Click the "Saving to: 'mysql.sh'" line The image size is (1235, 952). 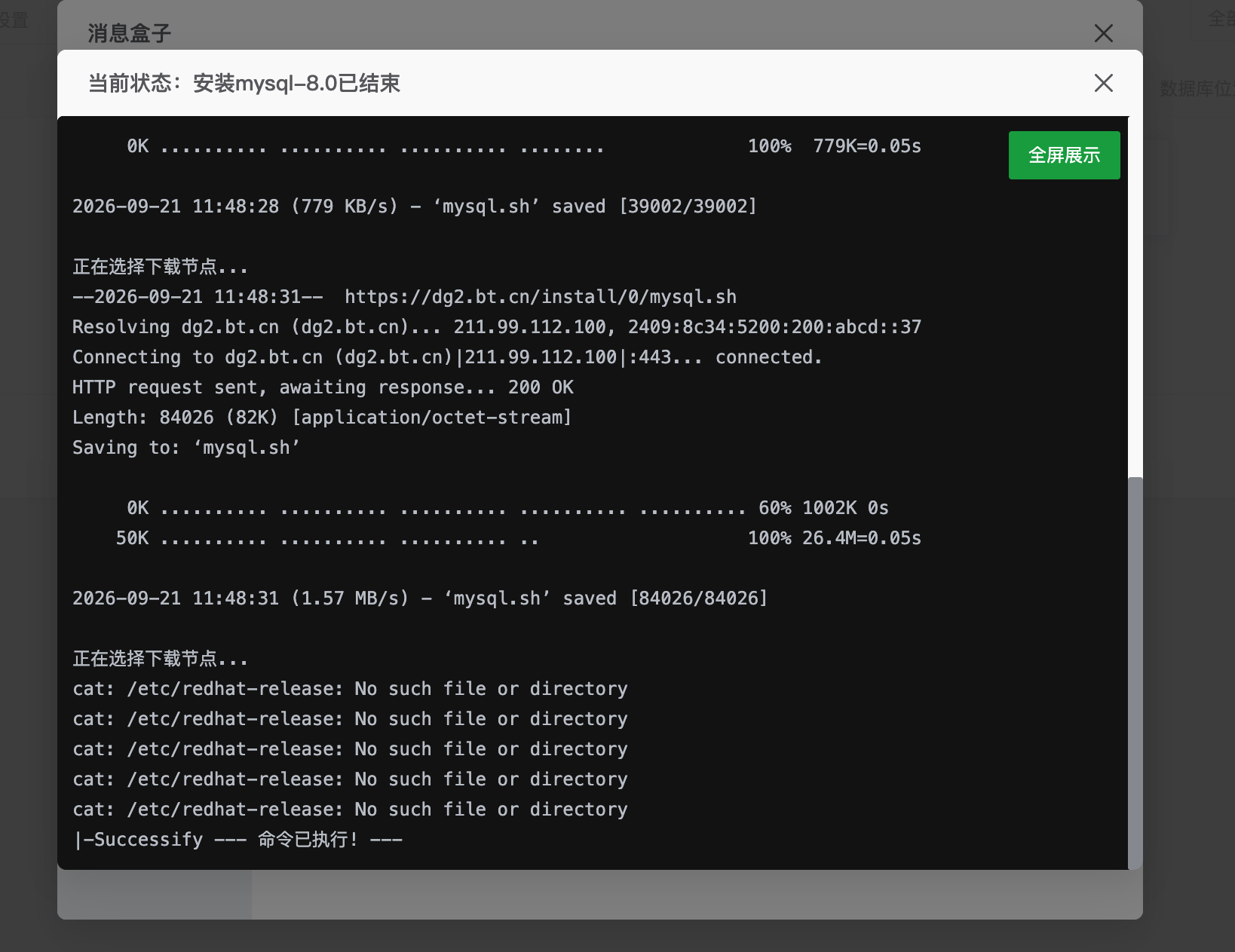(x=186, y=448)
